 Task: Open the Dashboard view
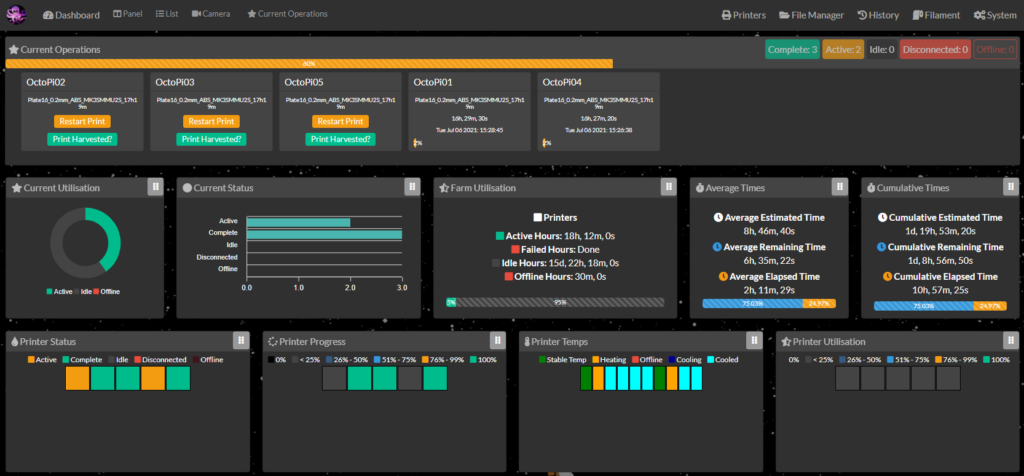(71, 14)
